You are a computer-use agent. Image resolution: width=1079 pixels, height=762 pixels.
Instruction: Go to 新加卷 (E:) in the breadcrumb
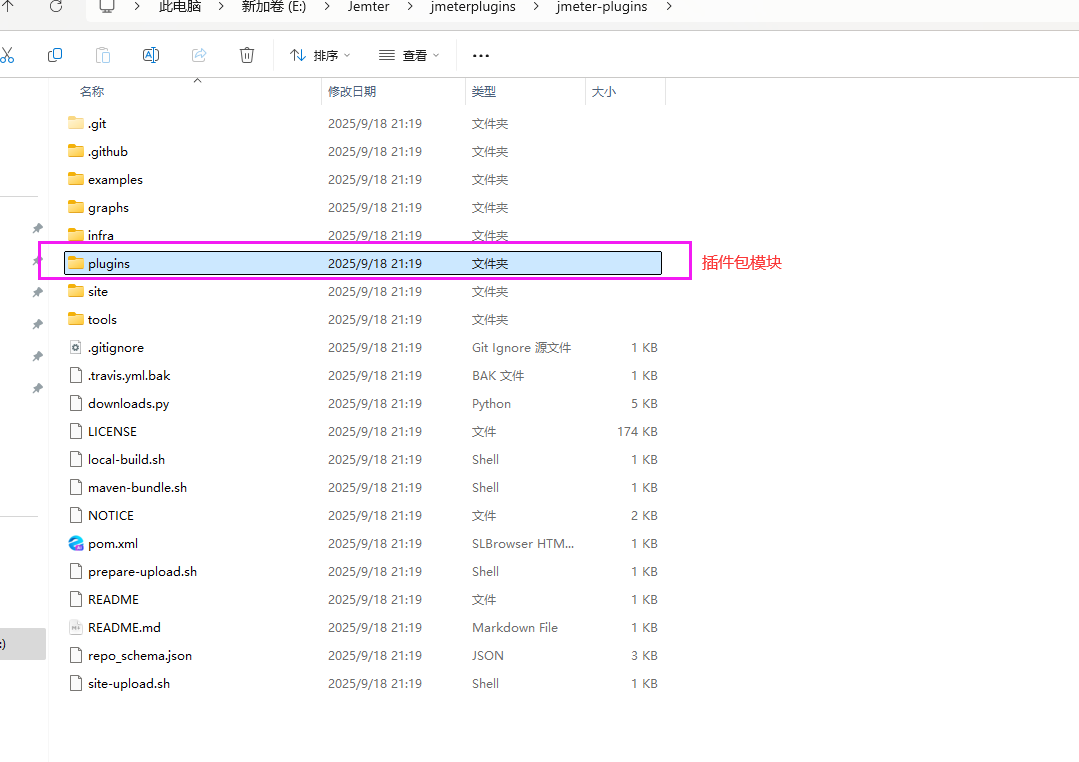[x=274, y=7]
